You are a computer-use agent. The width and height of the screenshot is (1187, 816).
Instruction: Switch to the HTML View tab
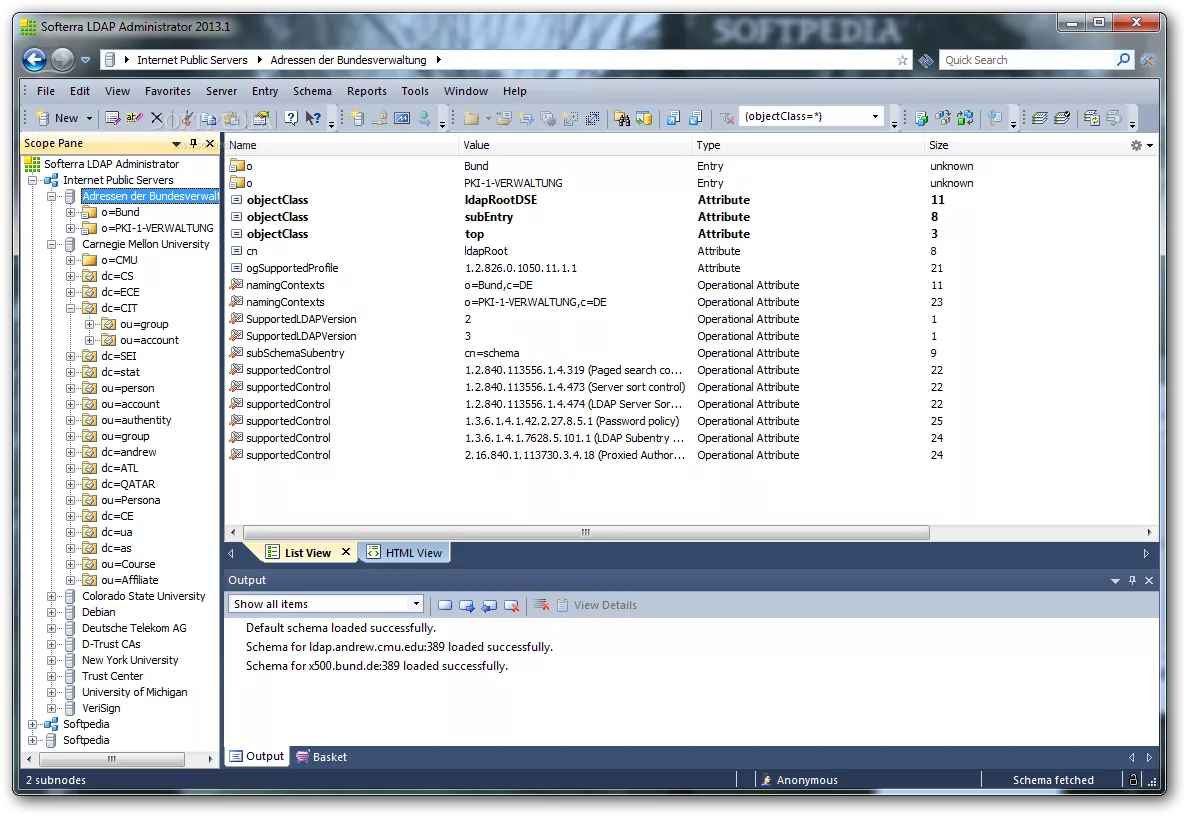pos(405,553)
